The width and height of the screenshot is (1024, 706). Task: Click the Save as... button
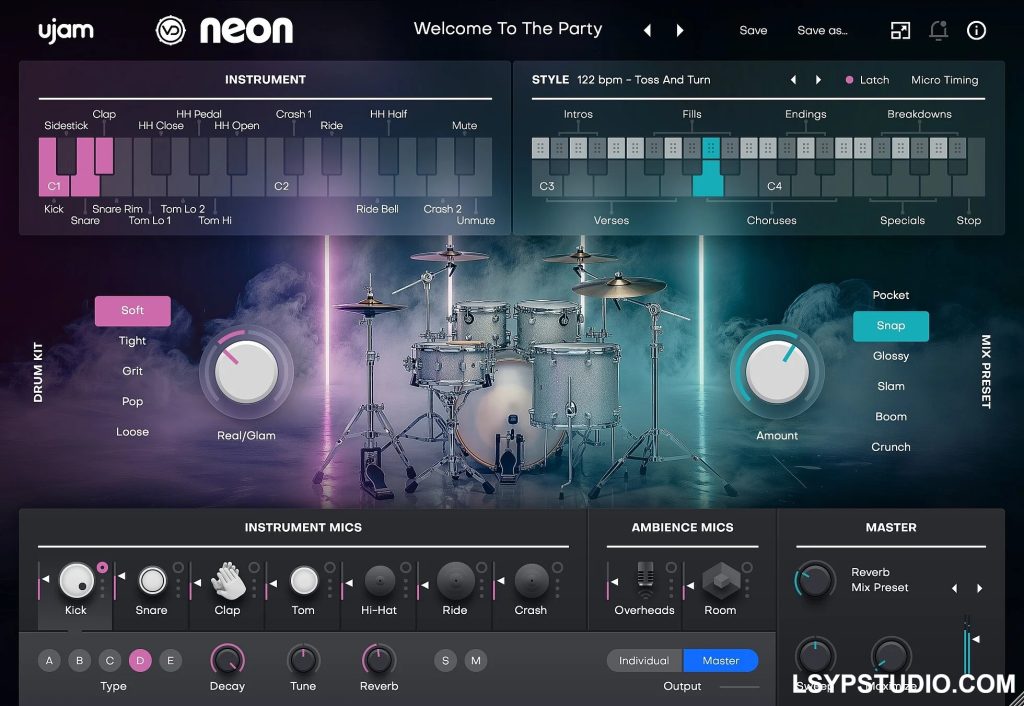(822, 30)
